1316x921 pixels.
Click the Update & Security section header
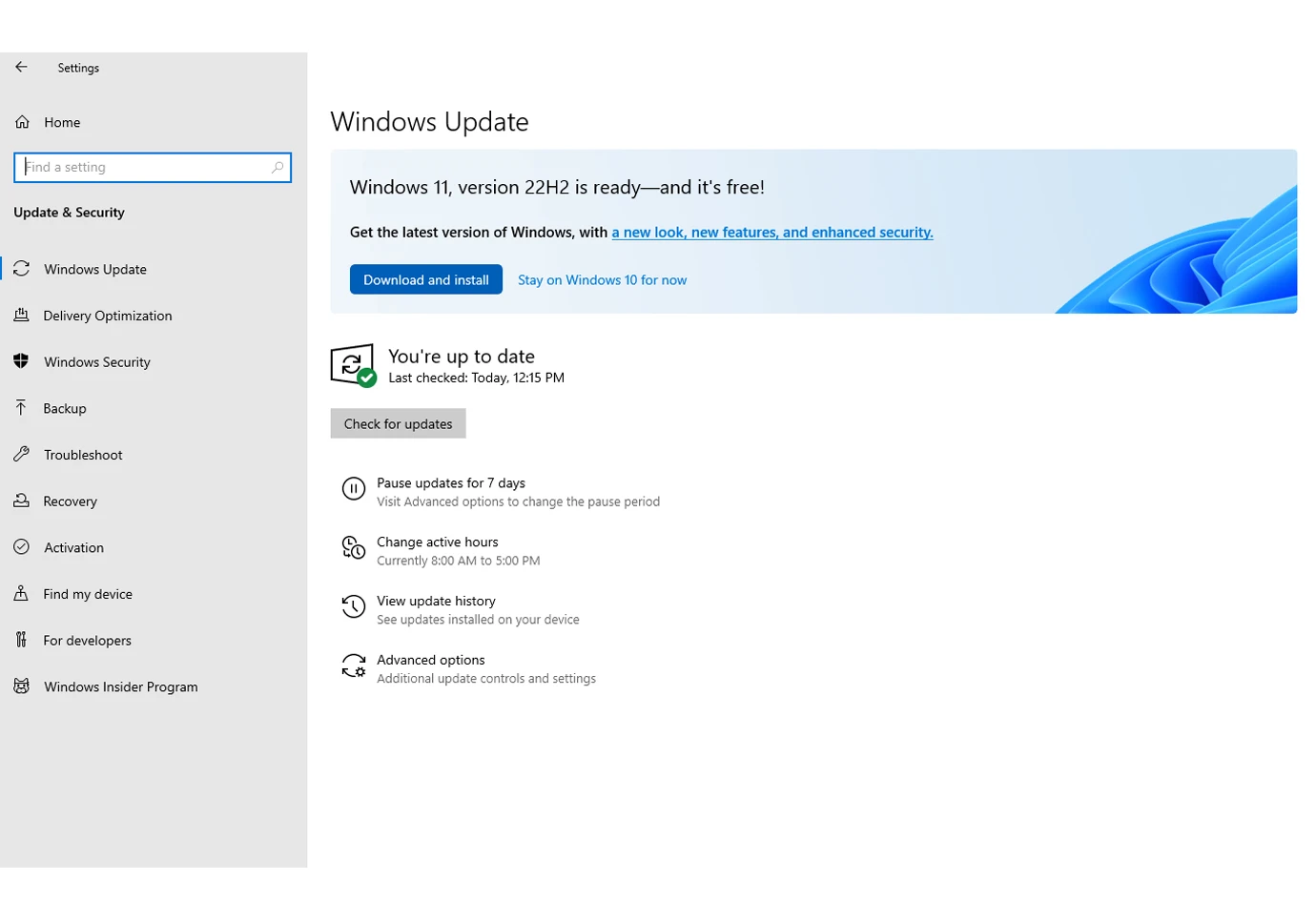click(x=69, y=213)
